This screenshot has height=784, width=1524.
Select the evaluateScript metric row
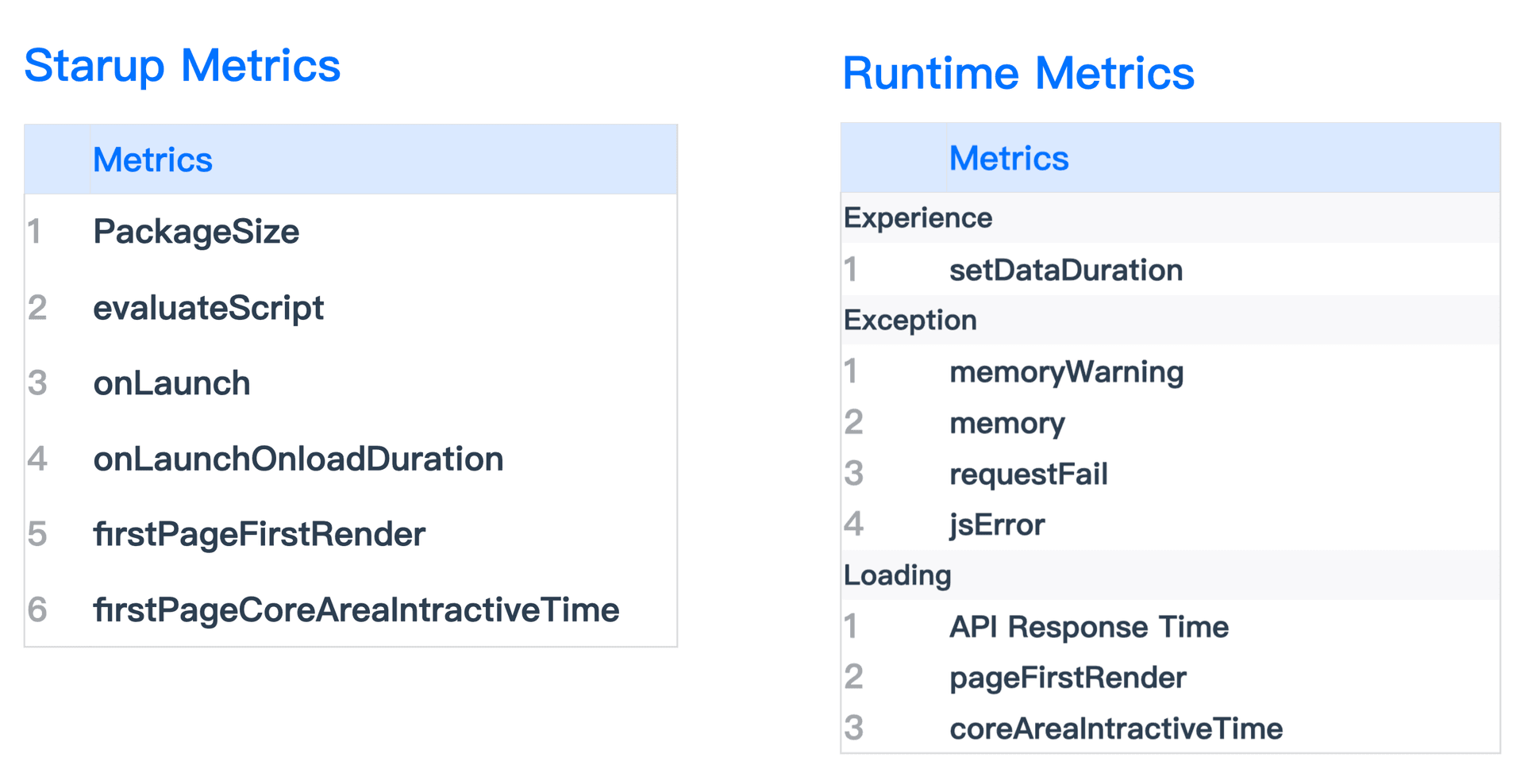click(208, 308)
